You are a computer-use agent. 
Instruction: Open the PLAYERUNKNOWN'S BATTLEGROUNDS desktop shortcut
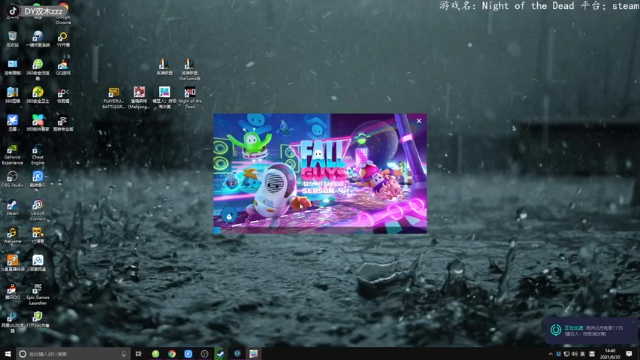(113, 97)
